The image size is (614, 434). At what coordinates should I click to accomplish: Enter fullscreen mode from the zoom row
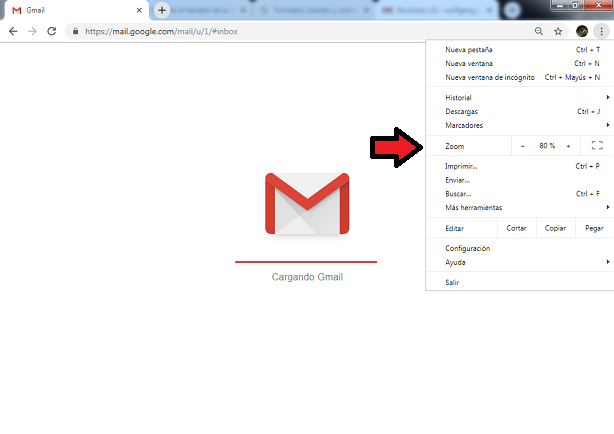point(597,146)
